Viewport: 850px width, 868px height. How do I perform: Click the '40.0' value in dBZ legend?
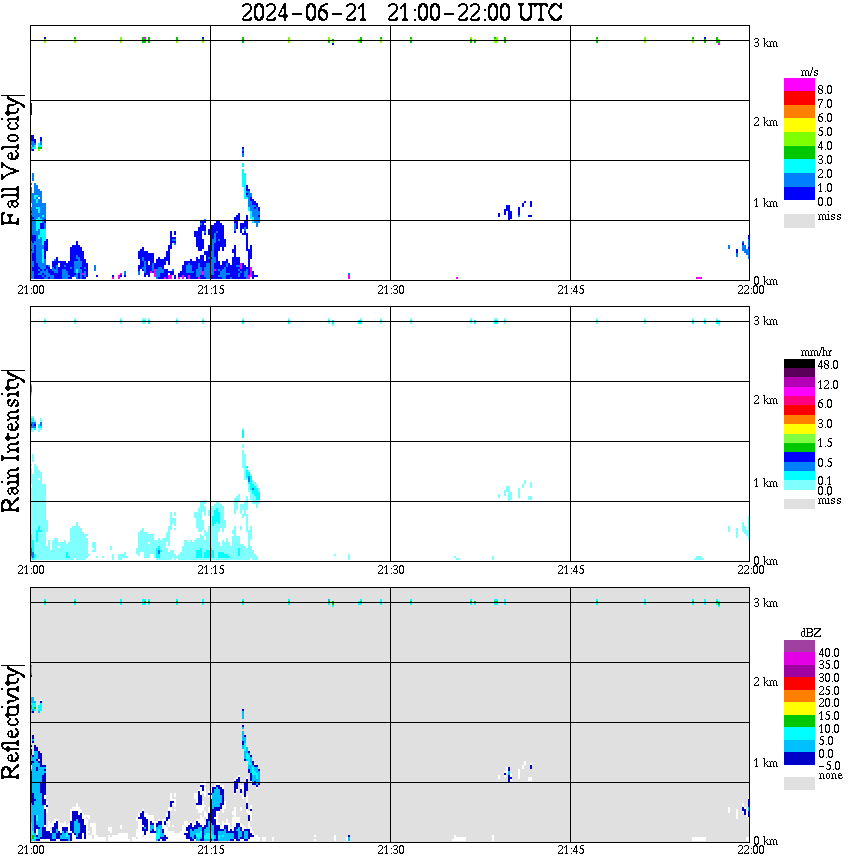tap(829, 653)
